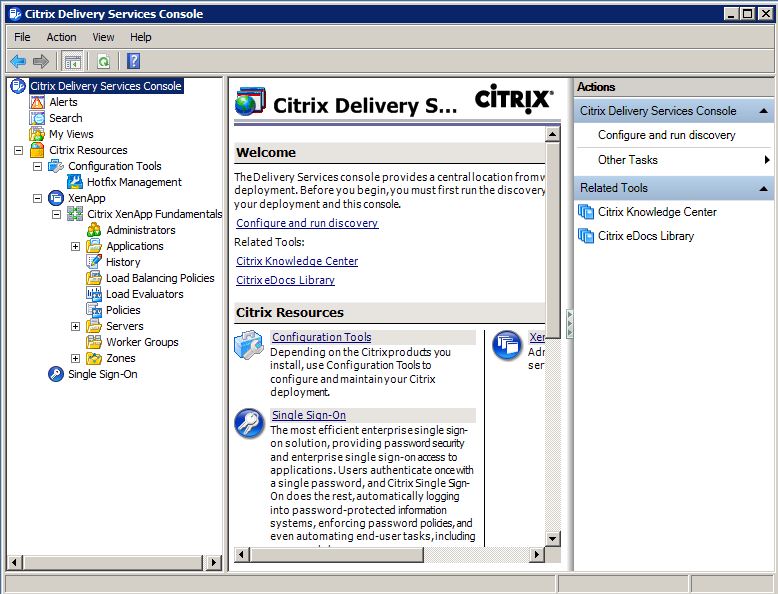Collapse the XenApp tree node
The image size is (778, 594).
[38, 198]
